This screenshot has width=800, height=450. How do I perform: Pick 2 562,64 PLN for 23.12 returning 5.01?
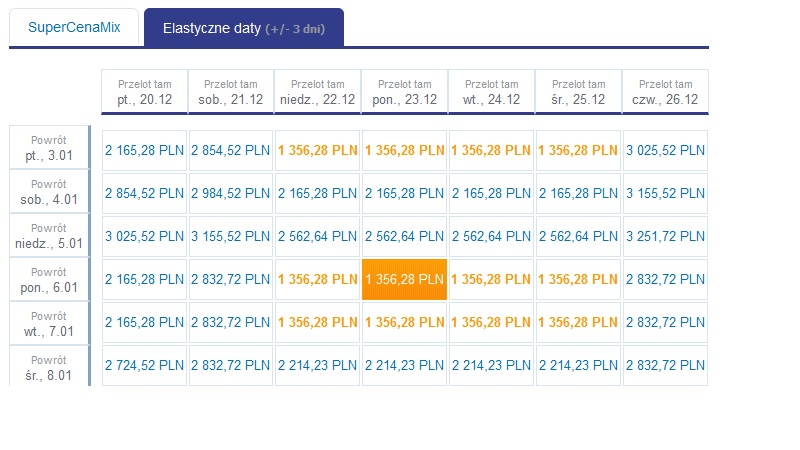[405, 236]
